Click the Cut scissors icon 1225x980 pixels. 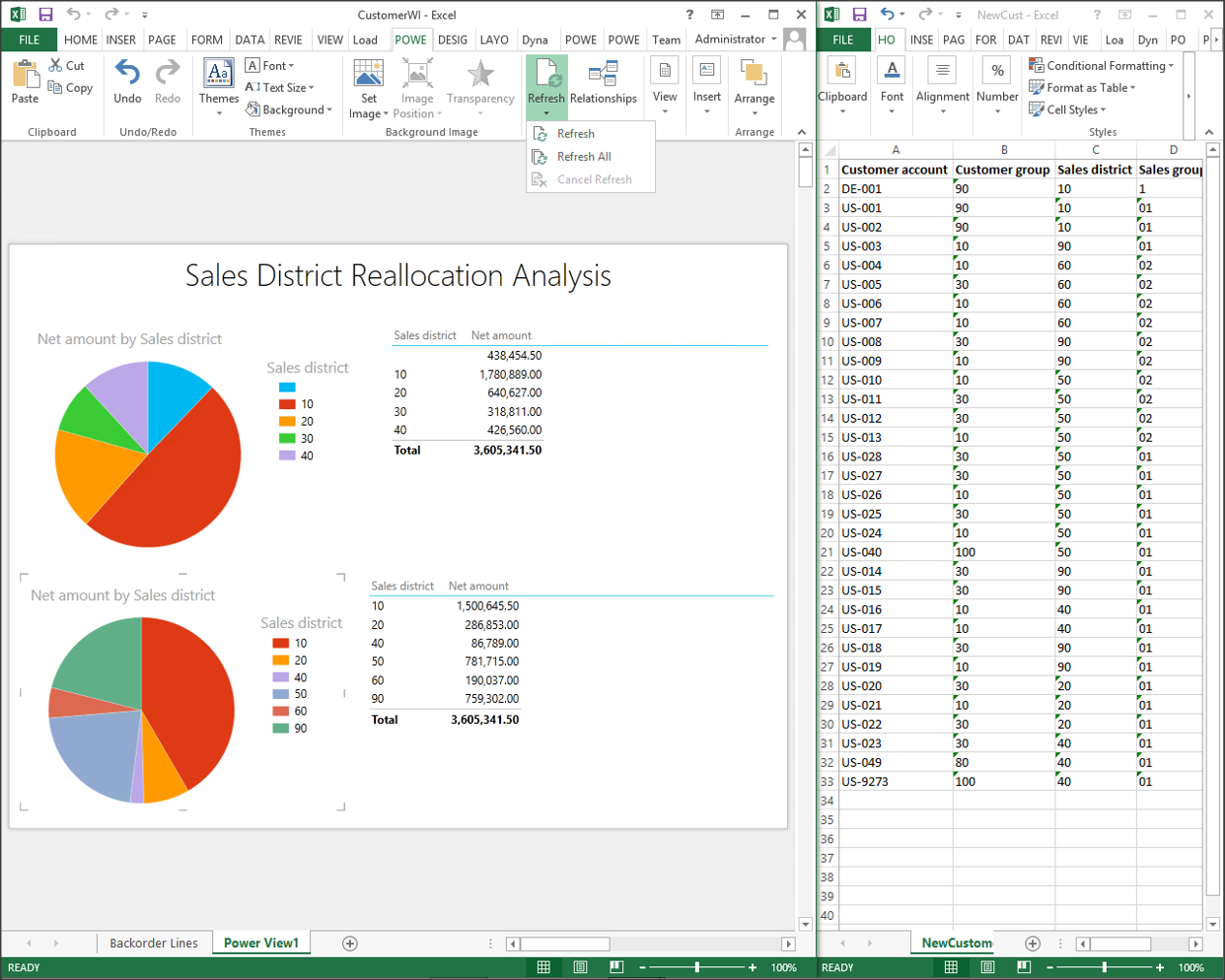56,65
